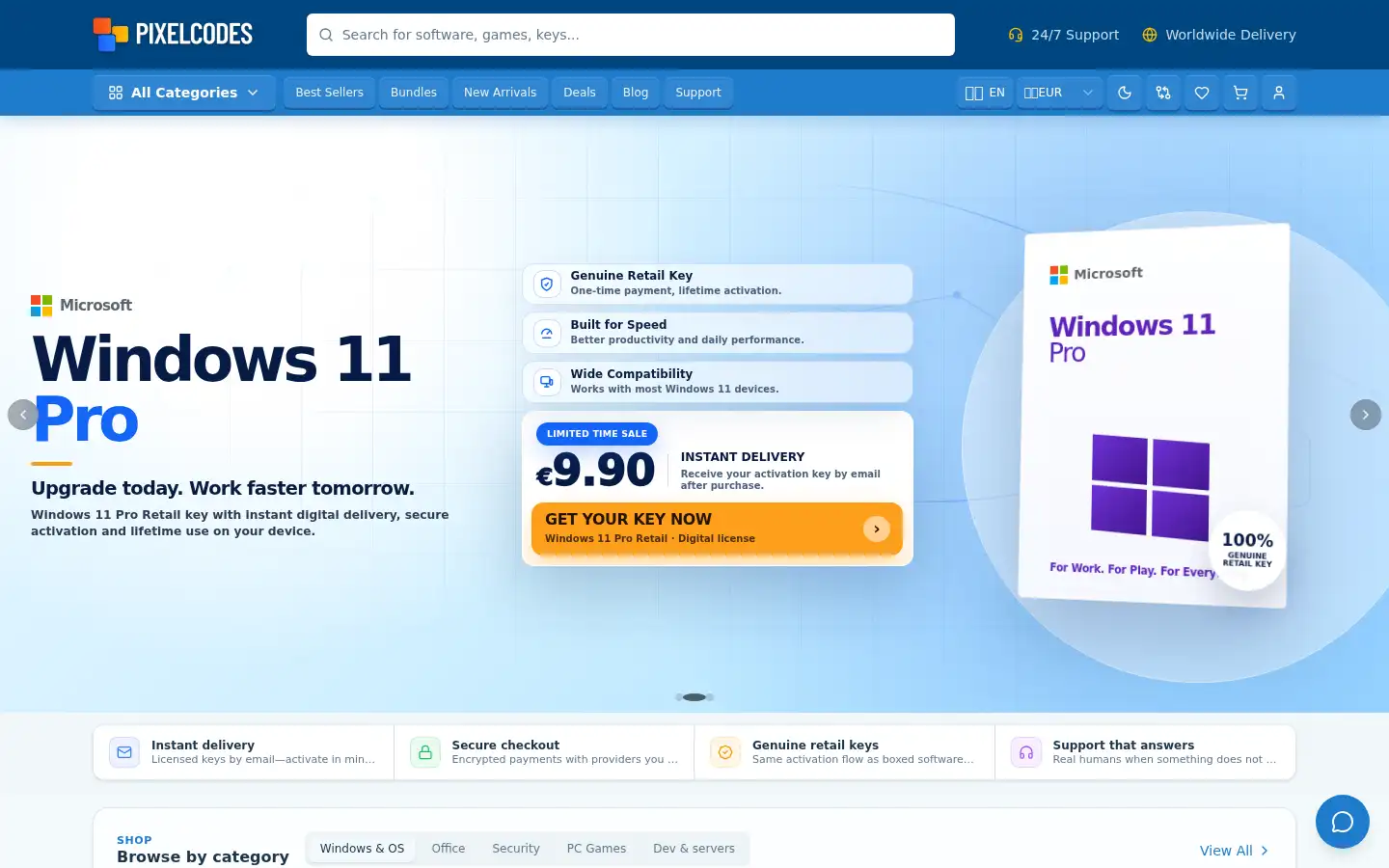This screenshot has width=1389, height=868.
Task: Open the EN language selector
Action: (985, 93)
